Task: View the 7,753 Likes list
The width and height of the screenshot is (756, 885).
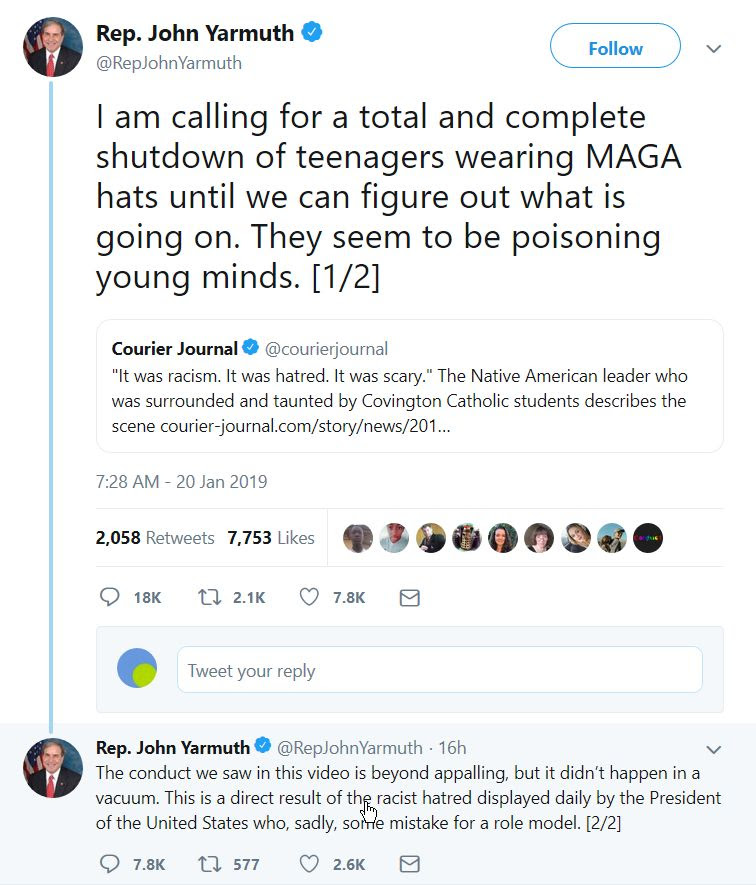Action: pyautogui.click(x=271, y=538)
